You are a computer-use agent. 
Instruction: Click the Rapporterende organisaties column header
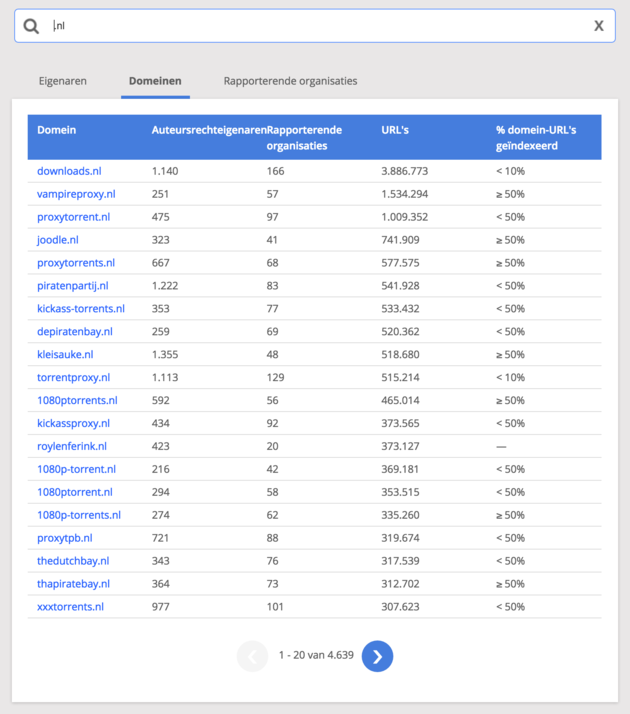304,138
